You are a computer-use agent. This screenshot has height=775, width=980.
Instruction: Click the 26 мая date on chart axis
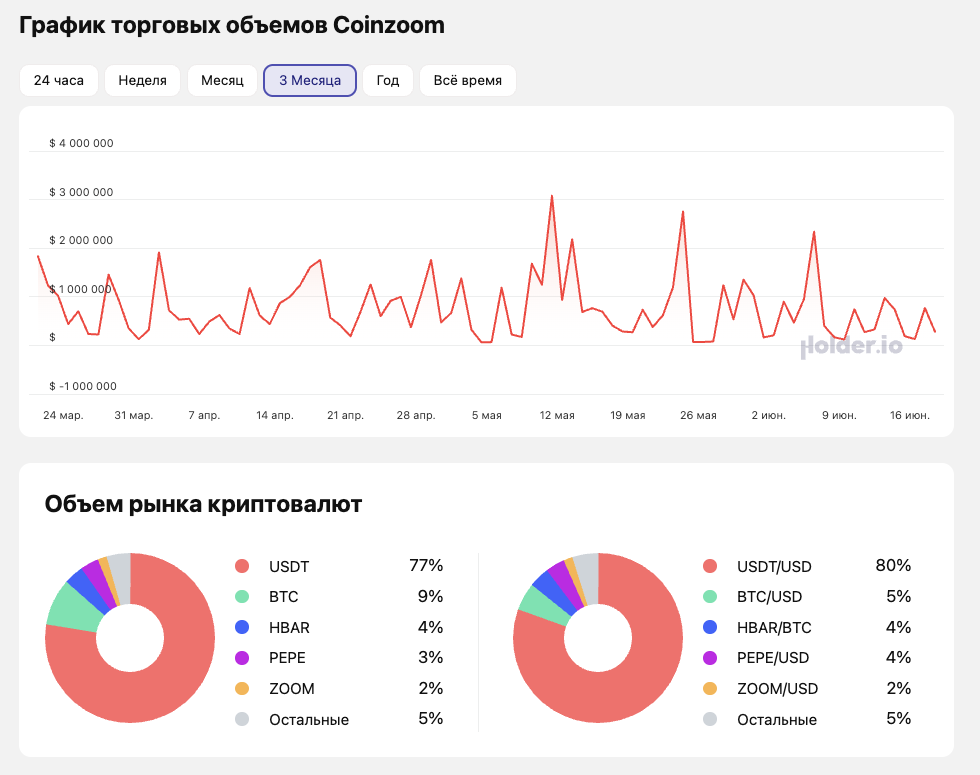698,415
